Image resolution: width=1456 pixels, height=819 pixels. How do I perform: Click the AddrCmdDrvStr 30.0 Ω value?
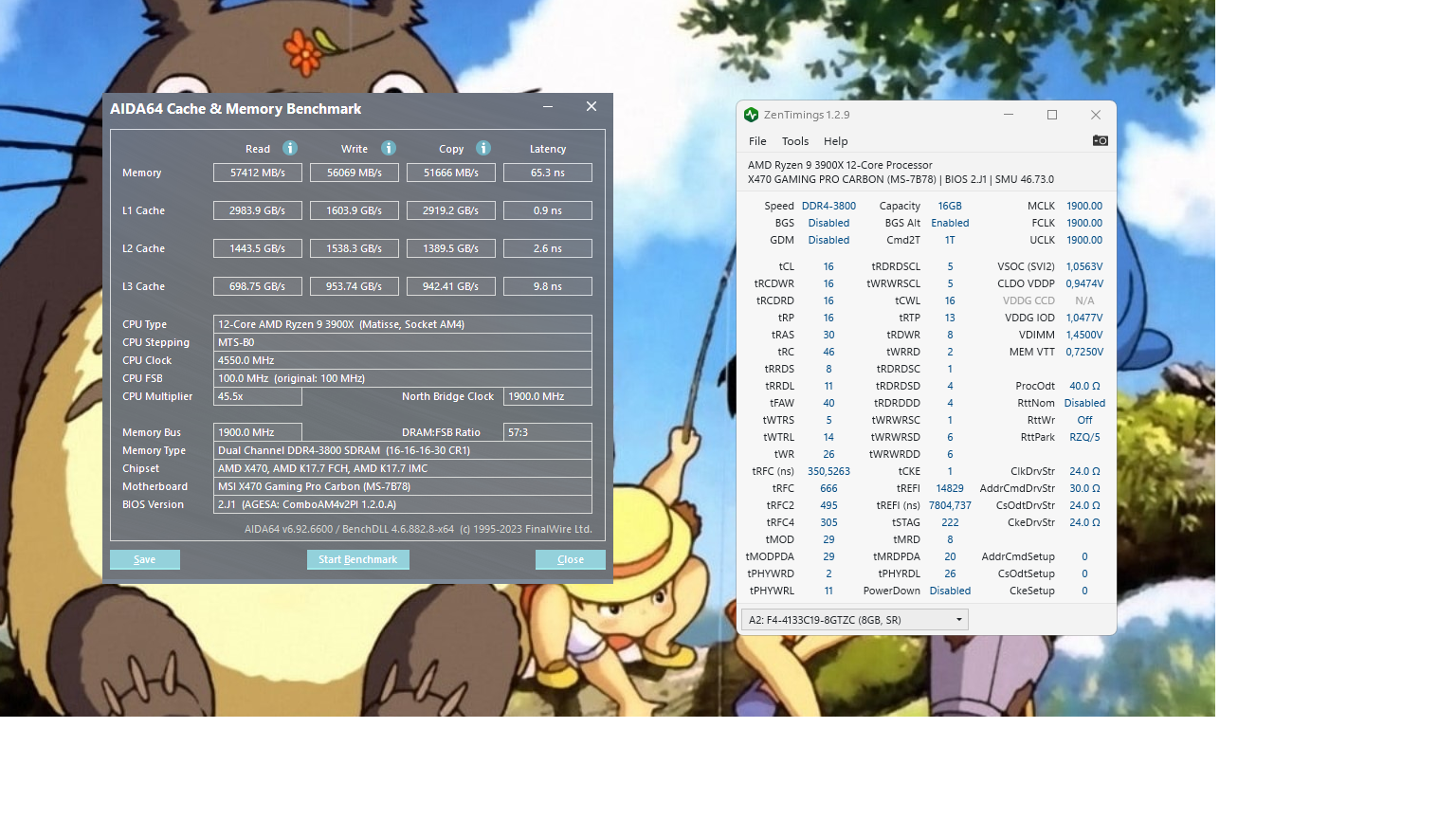coord(1084,488)
